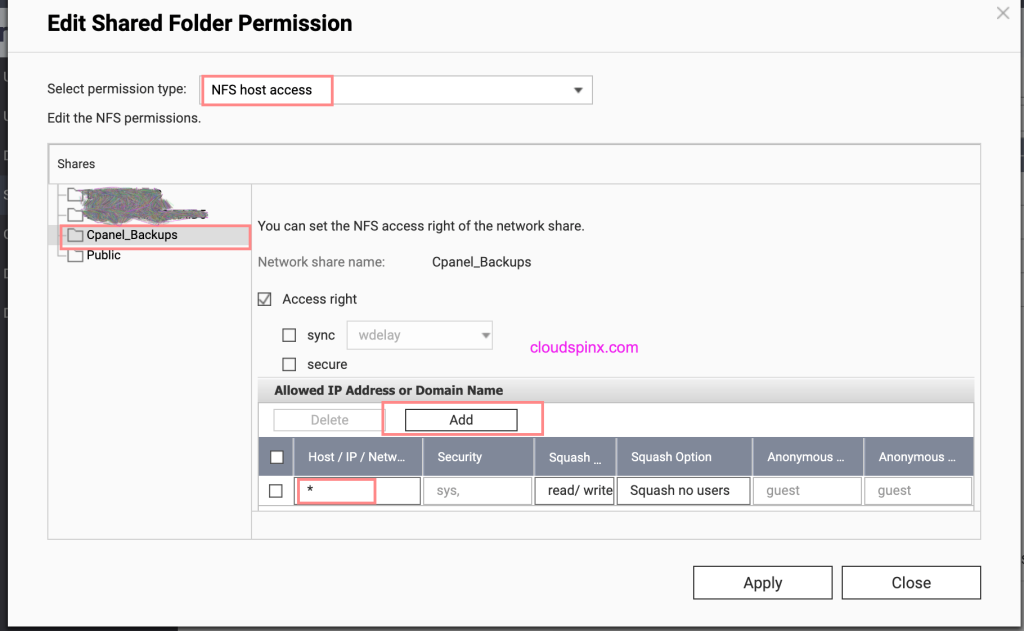This screenshot has width=1024, height=631.
Task: Enable the Access right checkbox
Action: (265, 299)
